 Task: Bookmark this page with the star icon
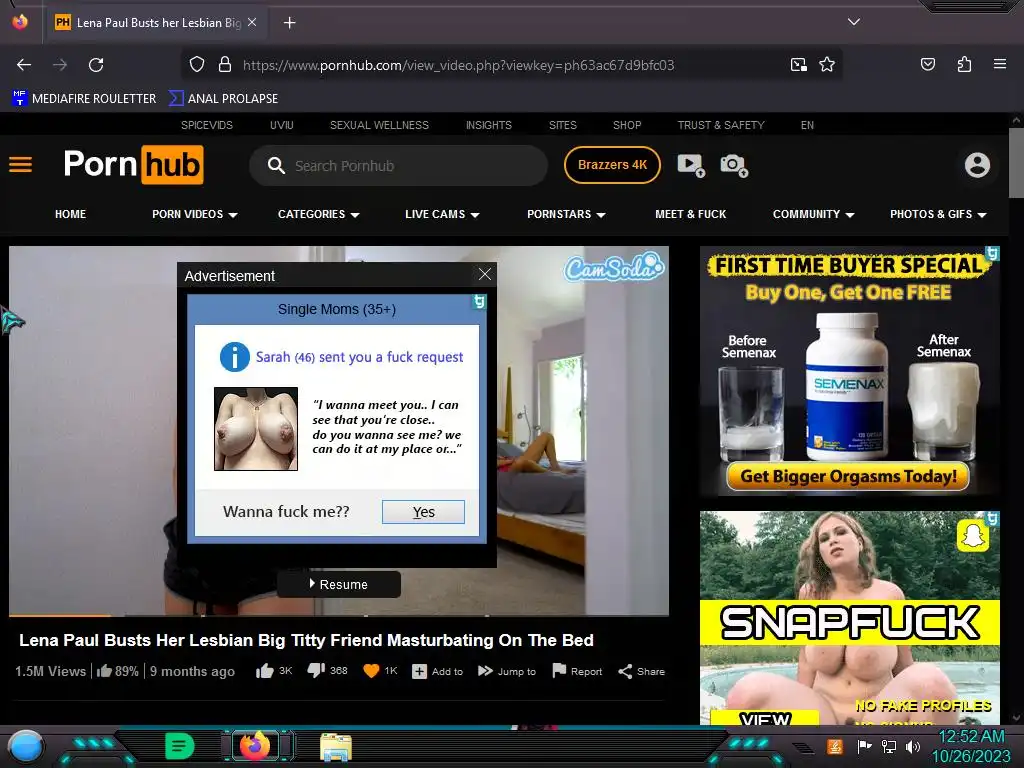(827, 65)
